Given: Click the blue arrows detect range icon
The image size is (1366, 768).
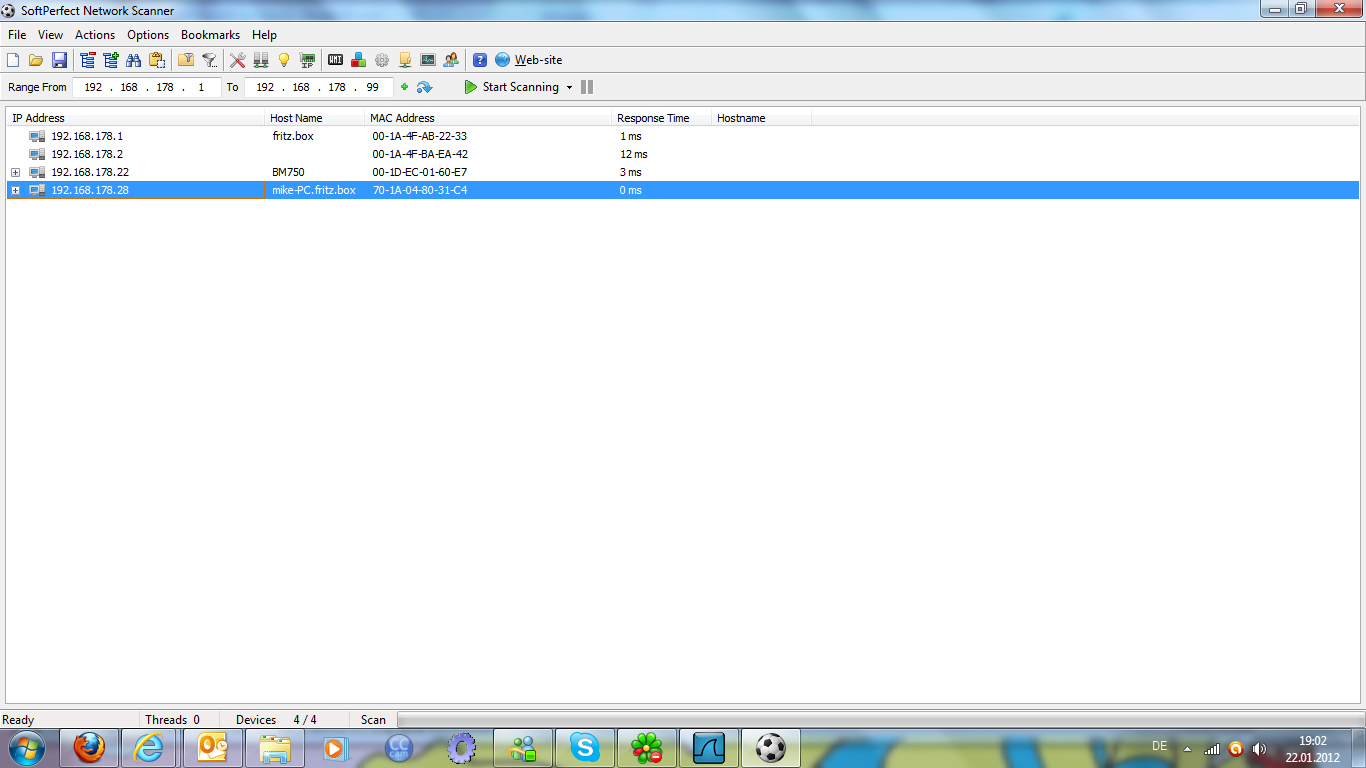Looking at the screenshot, I should point(424,87).
